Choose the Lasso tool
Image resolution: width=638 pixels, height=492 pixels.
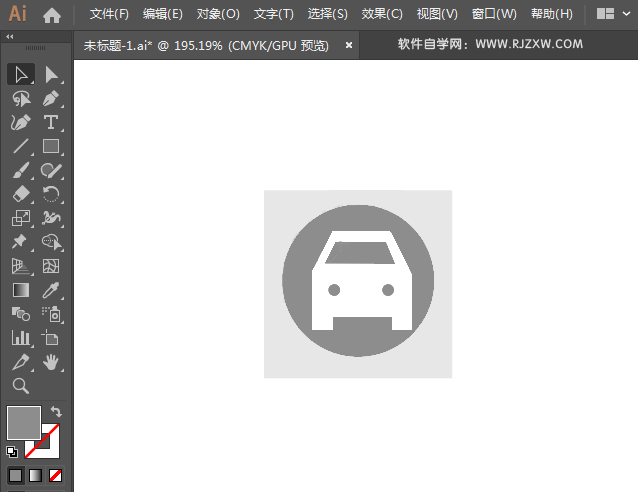21,98
